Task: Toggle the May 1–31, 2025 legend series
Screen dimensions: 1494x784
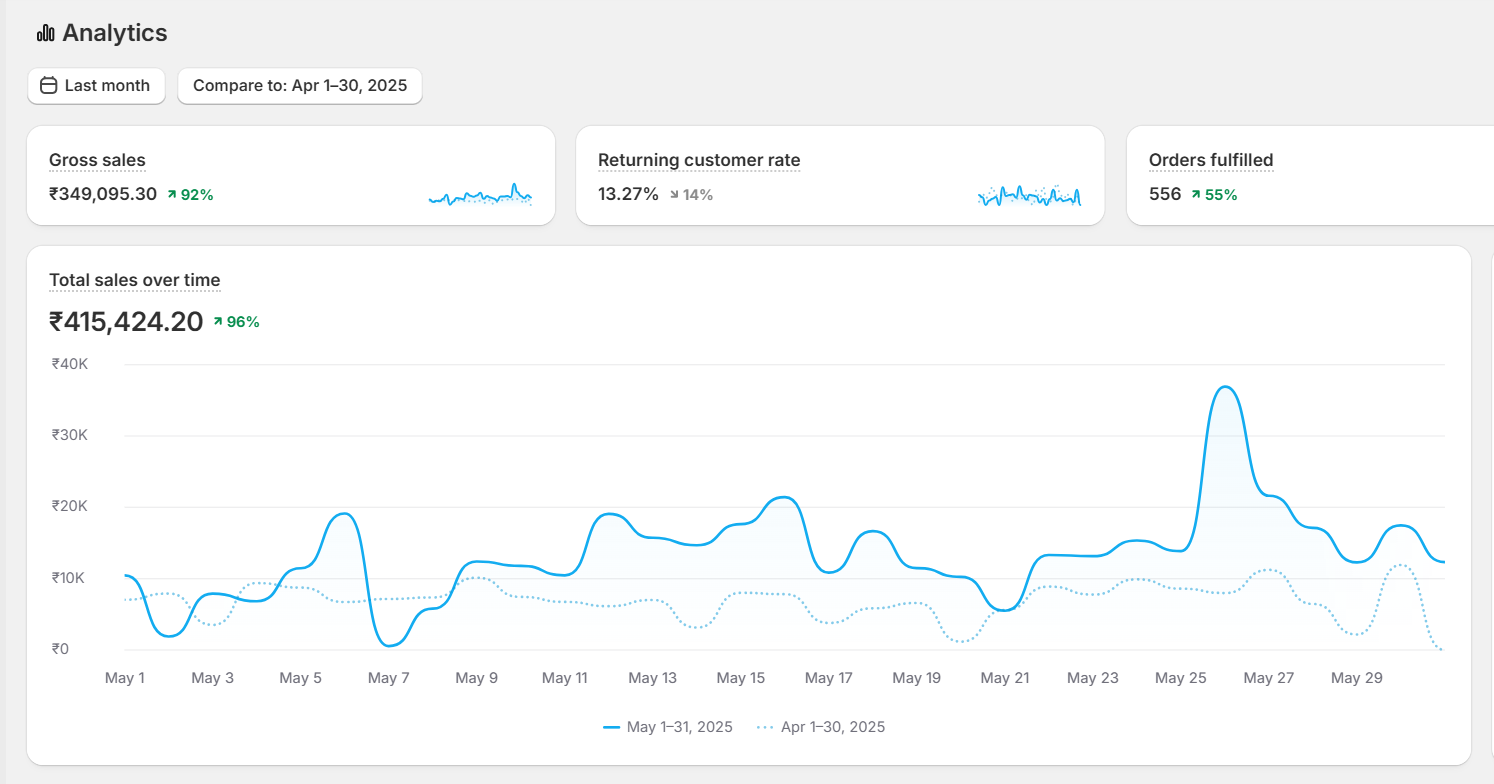Action: click(668, 727)
